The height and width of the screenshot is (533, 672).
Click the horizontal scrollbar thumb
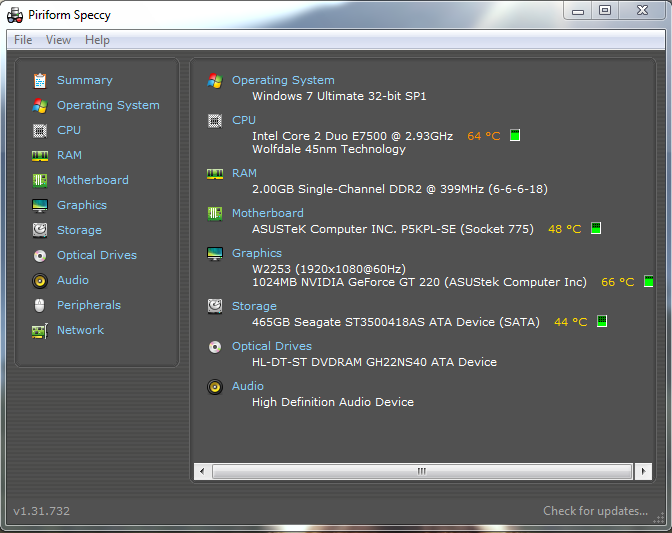422,471
